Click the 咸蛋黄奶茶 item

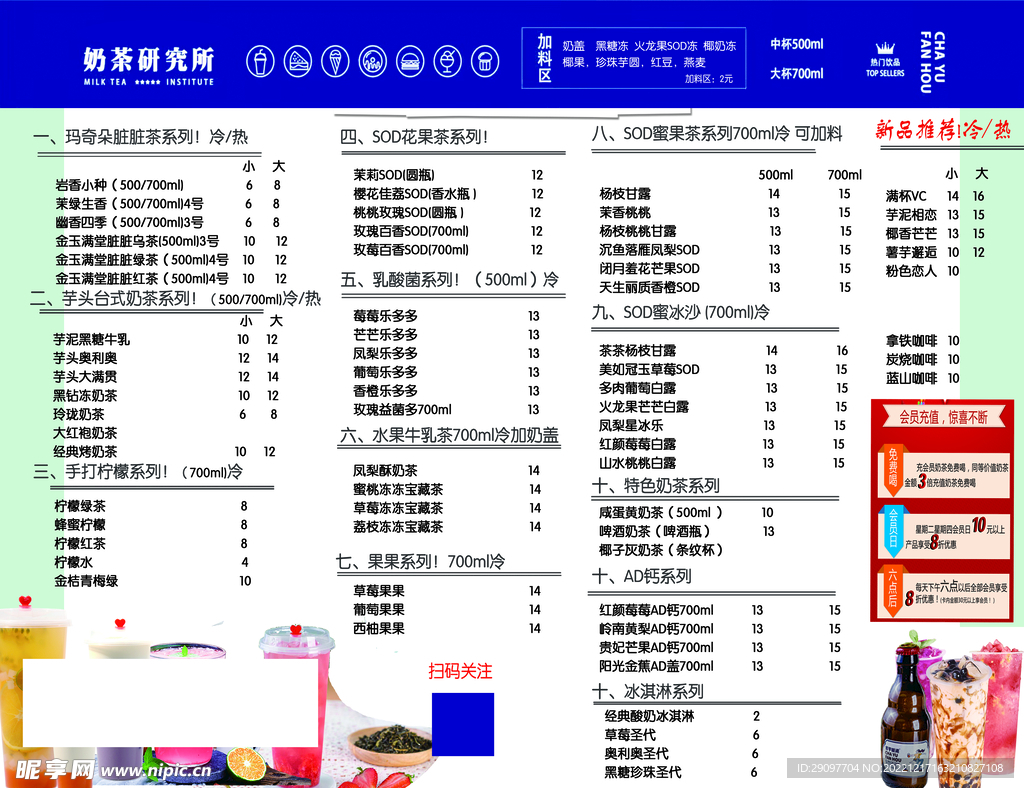tap(661, 513)
